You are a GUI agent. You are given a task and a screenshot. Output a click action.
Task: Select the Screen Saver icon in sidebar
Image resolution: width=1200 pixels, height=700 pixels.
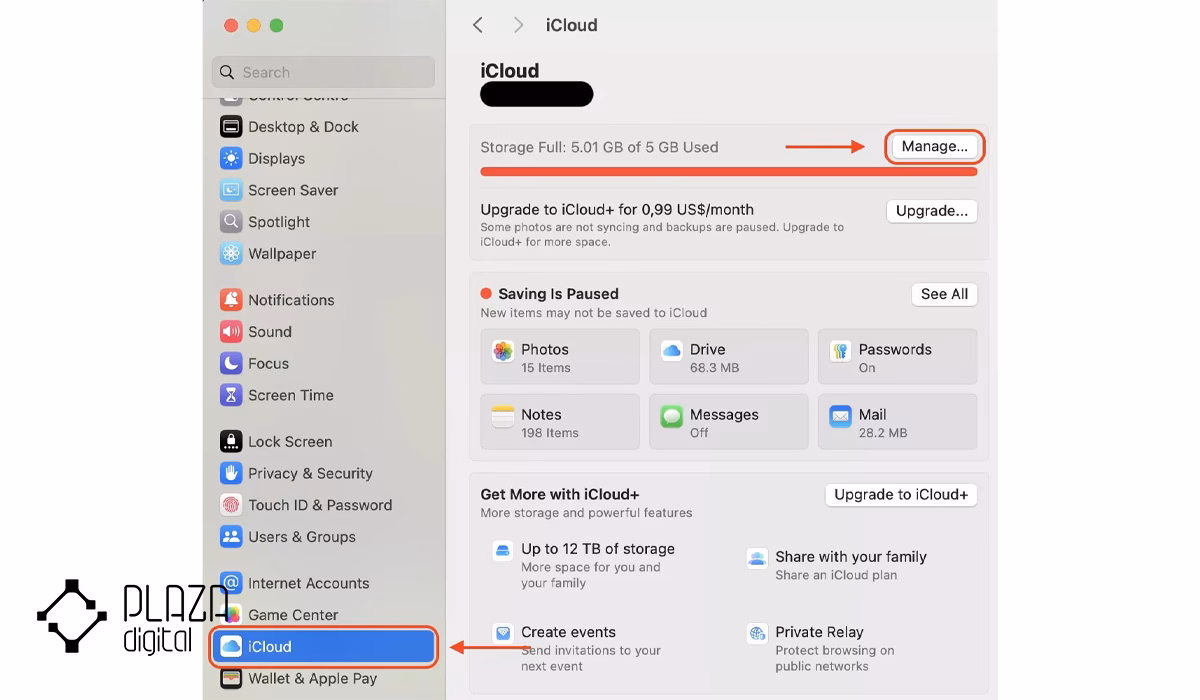231,190
